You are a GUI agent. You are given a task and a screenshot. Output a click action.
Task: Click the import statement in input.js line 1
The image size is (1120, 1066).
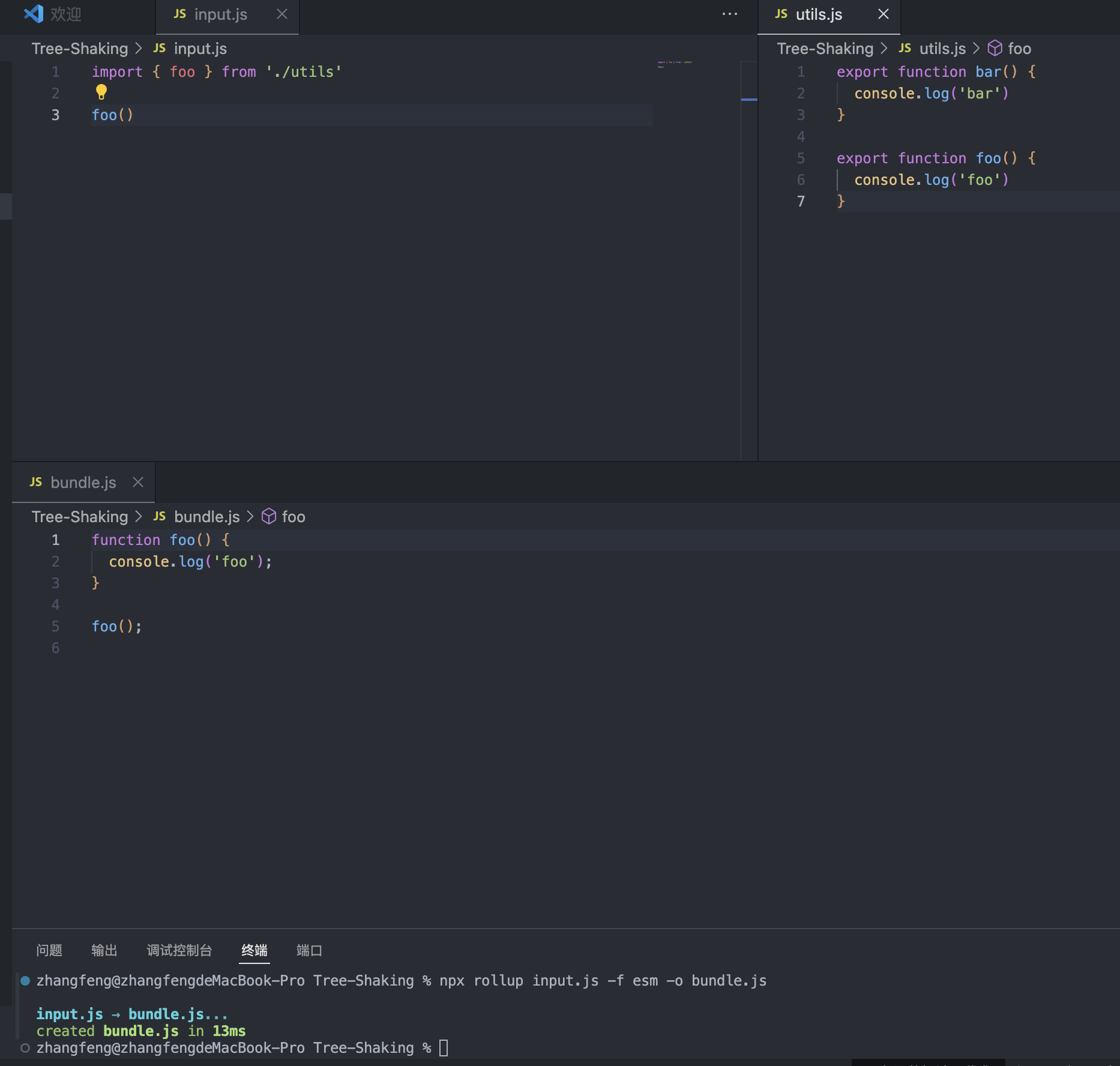[217, 71]
